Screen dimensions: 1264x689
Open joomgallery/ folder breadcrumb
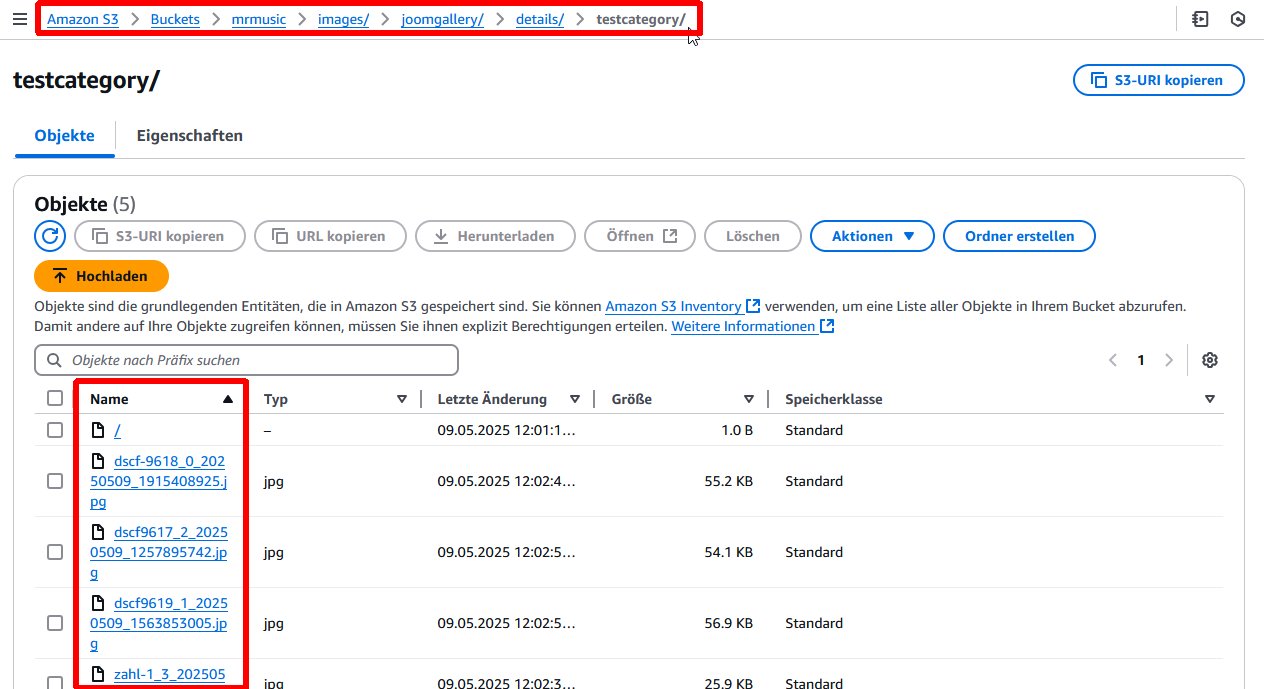(442, 19)
